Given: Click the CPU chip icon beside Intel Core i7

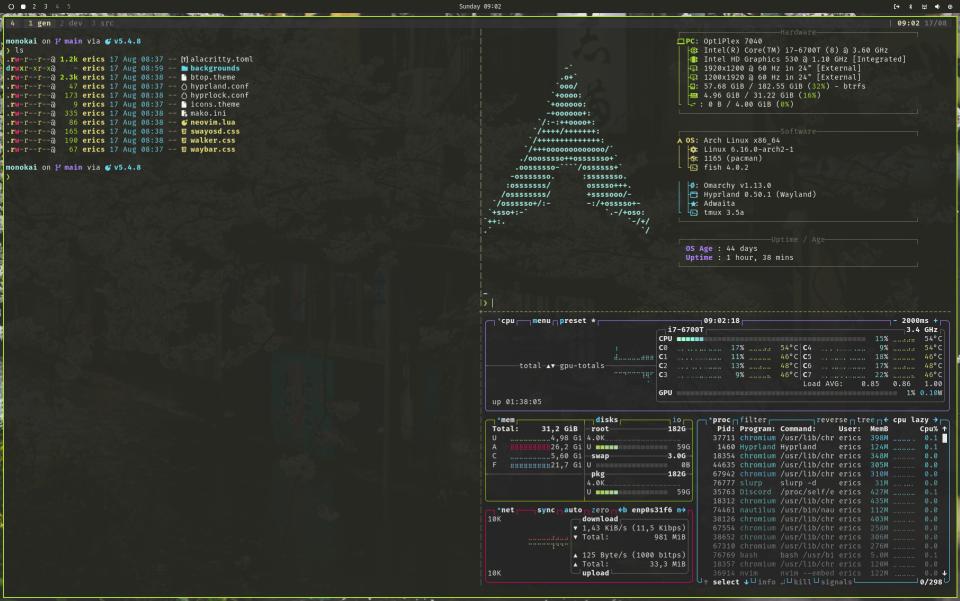Looking at the screenshot, I should tap(694, 50).
